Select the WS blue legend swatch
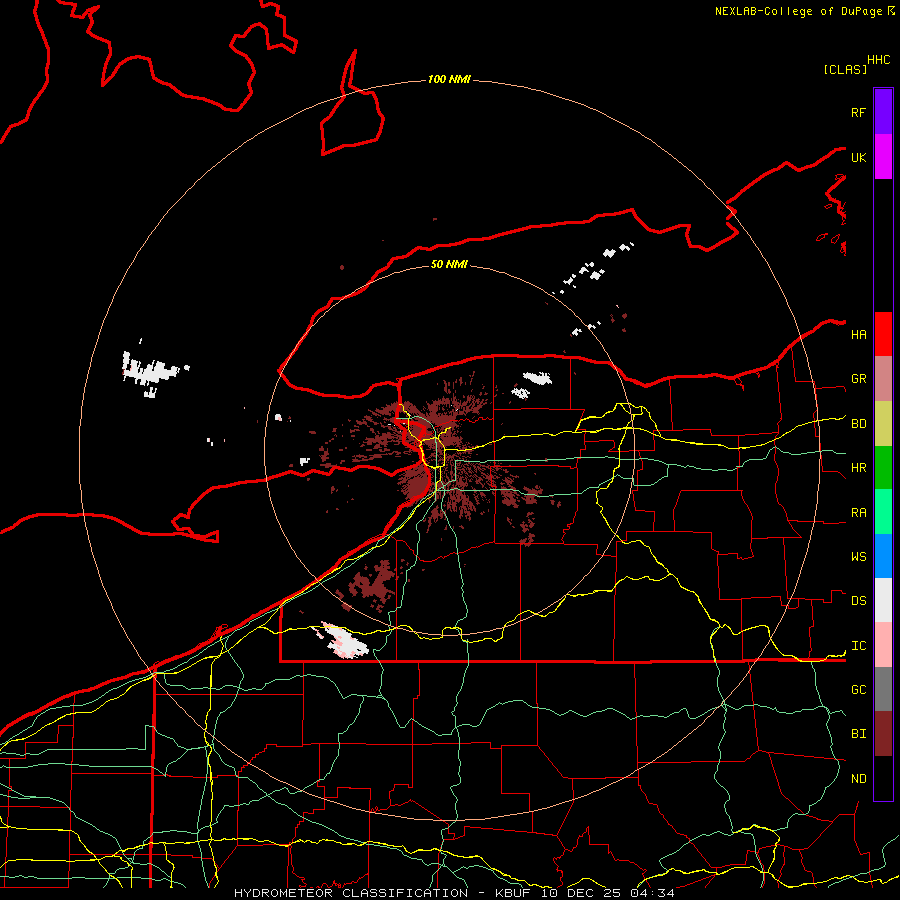This screenshot has width=900, height=900. 883,556
